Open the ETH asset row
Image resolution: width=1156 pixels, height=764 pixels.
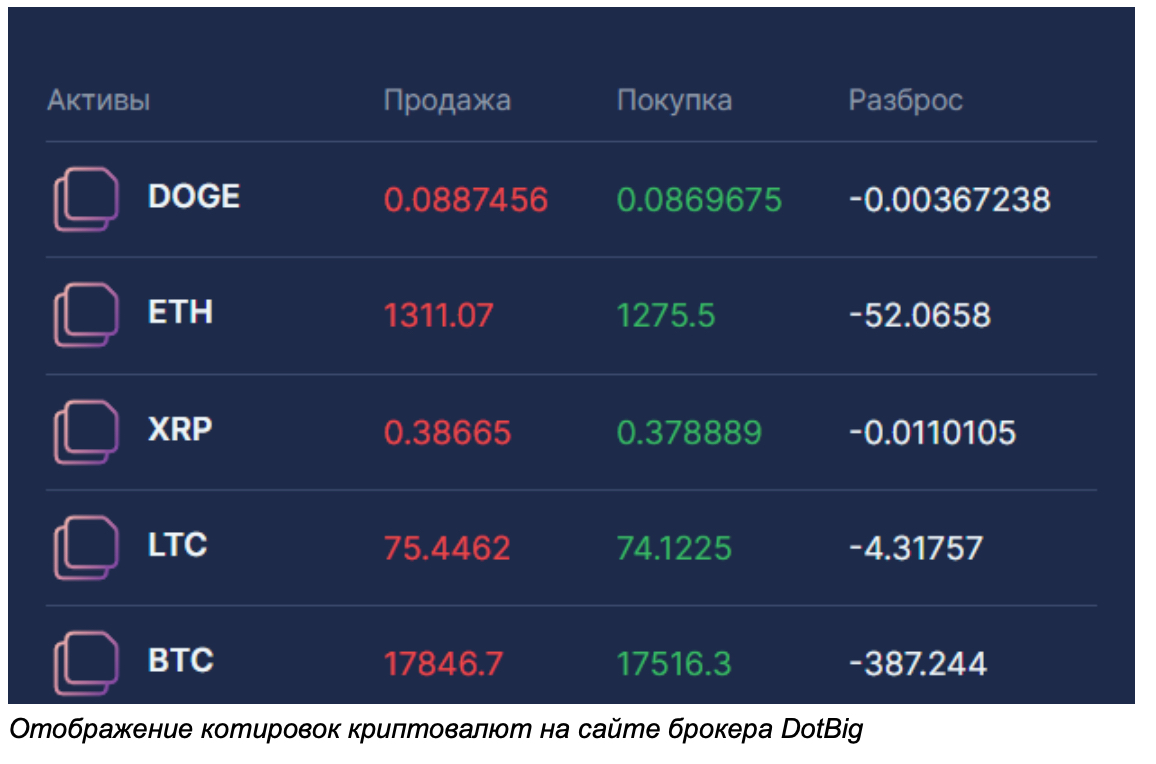pyautogui.click(x=180, y=313)
